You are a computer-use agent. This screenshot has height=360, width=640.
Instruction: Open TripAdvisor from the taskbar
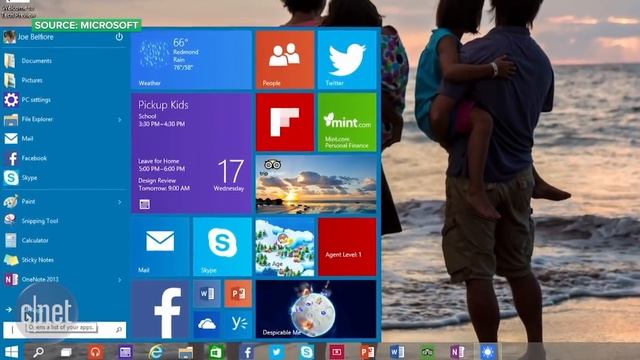427,352
